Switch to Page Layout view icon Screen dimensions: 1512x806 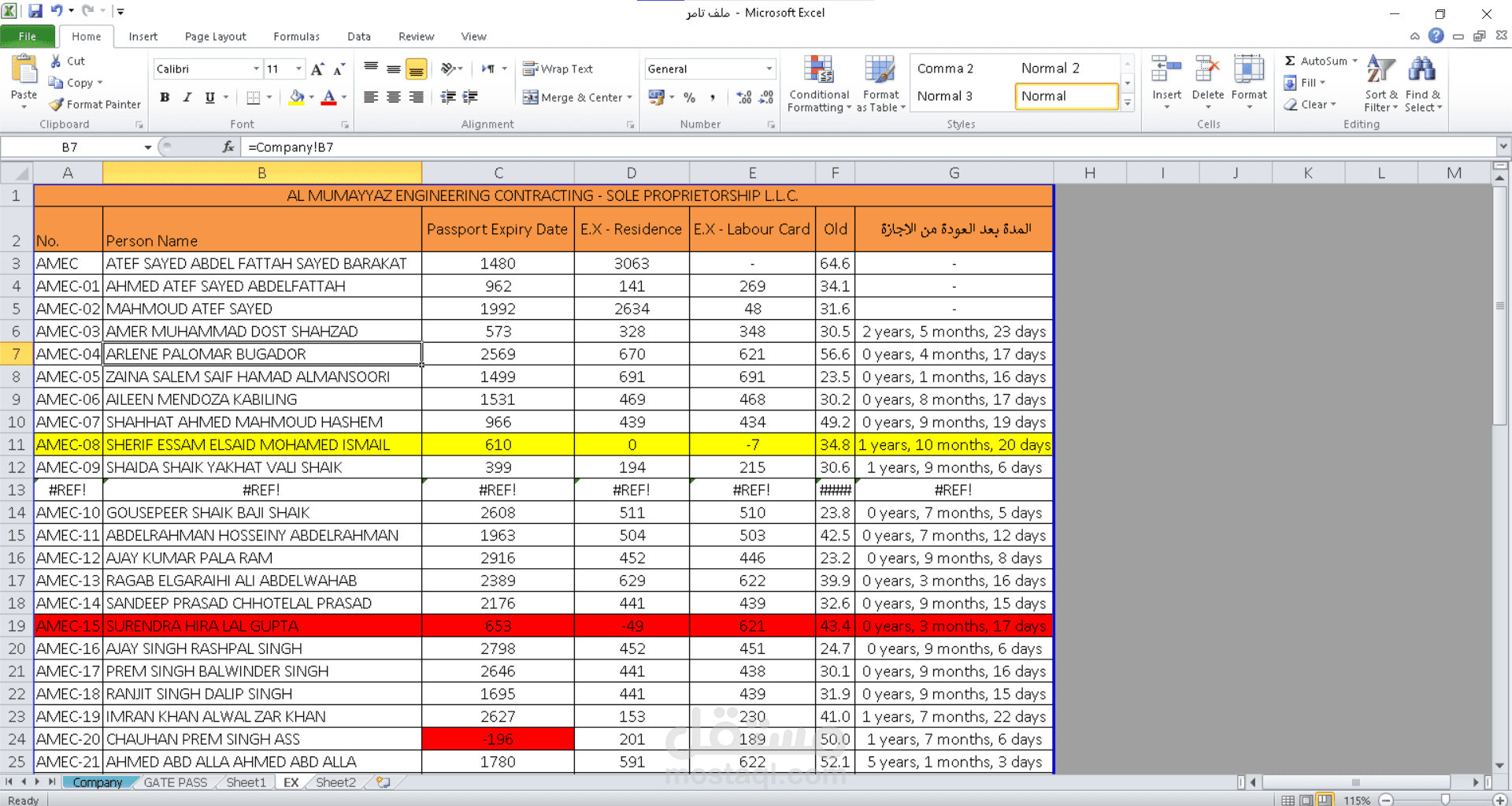pos(1306,799)
